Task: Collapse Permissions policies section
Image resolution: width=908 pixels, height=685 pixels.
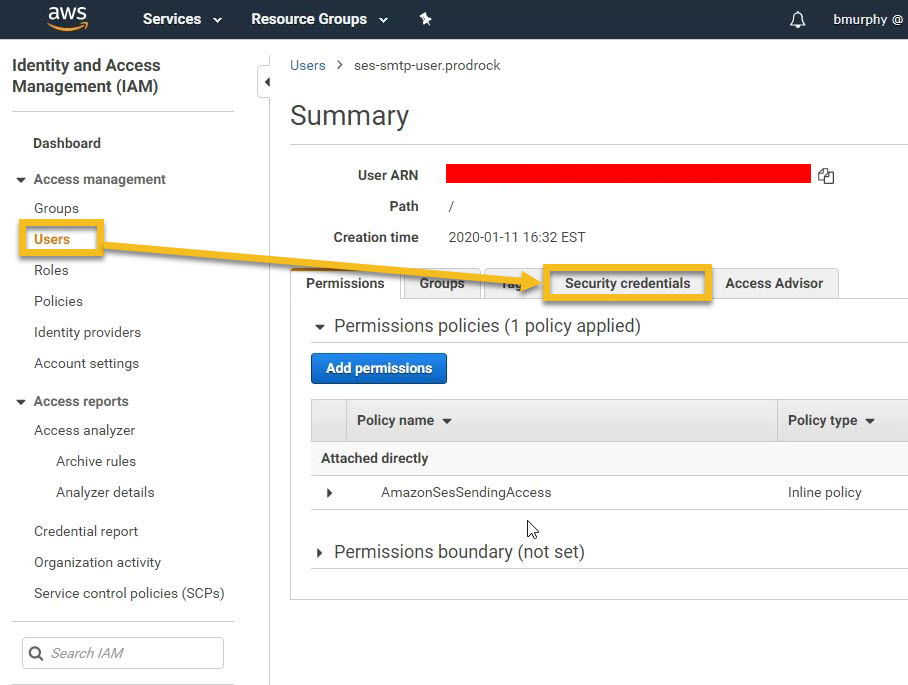Action: 319,327
